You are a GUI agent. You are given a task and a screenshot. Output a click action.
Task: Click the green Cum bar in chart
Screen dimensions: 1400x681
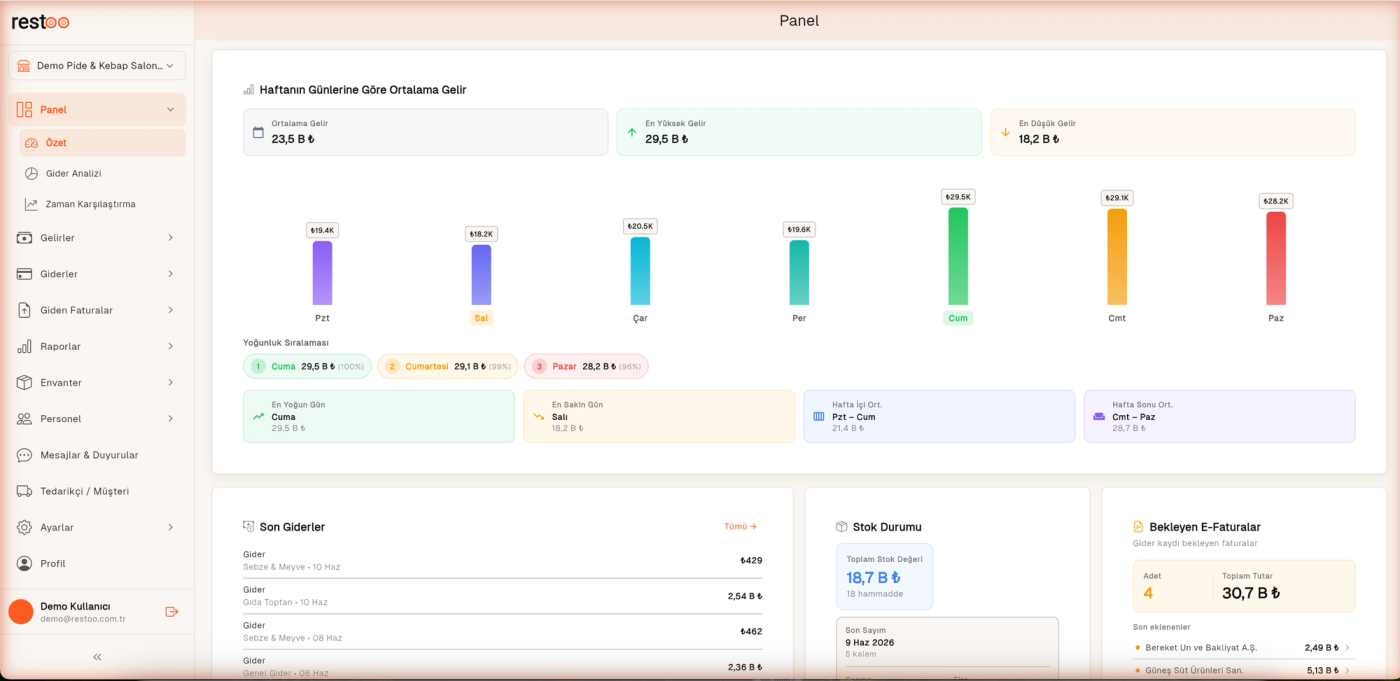point(958,256)
